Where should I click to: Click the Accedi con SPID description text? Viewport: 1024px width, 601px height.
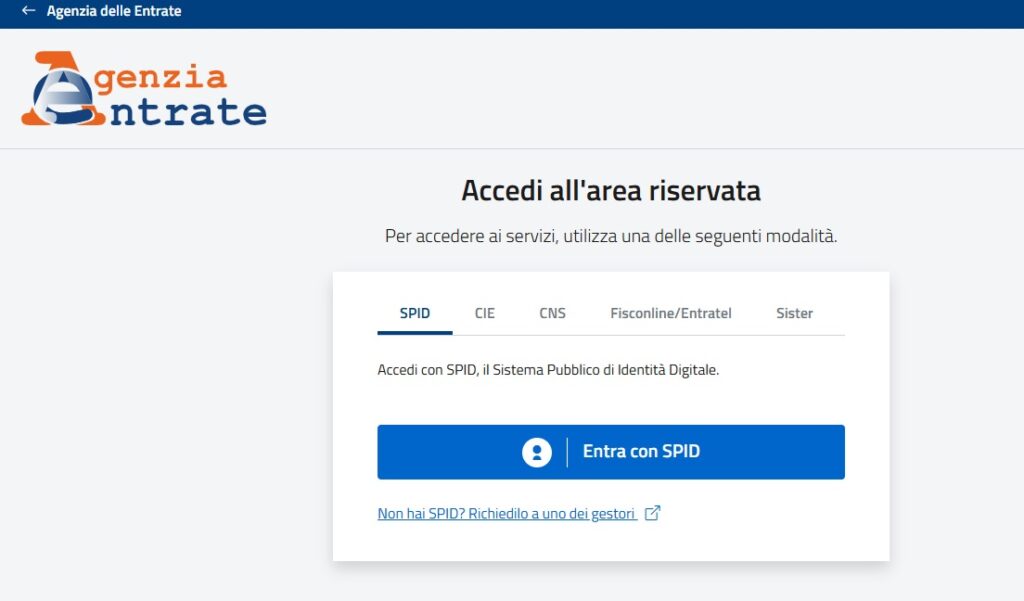click(x=548, y=370)
